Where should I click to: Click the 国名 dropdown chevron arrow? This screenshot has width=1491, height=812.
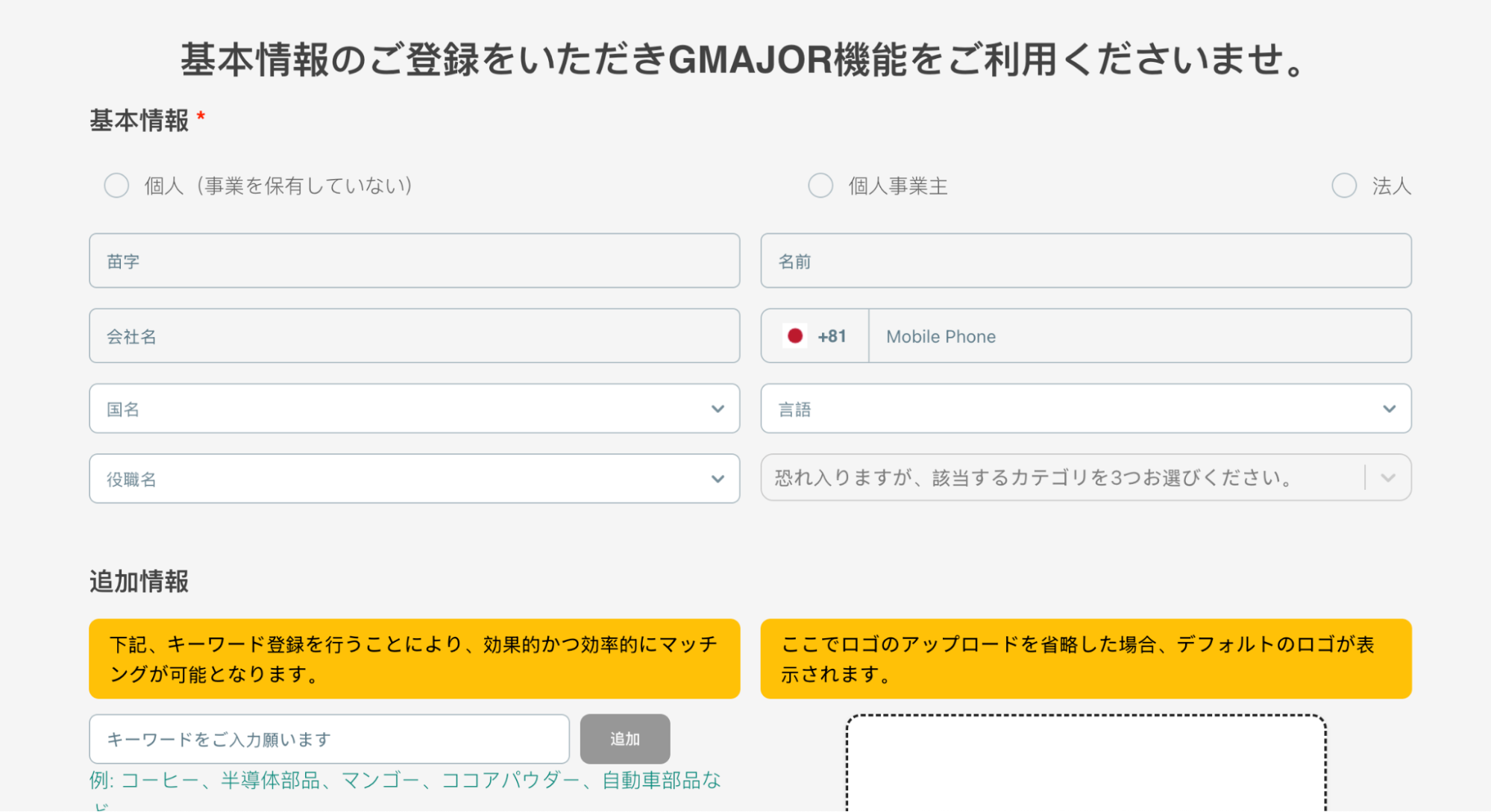point(718,409)
